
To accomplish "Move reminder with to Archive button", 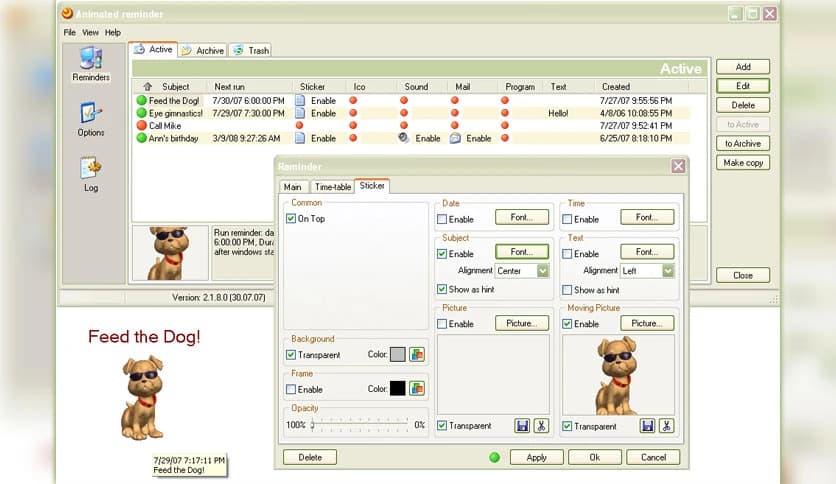I will [x=743, y=143].
